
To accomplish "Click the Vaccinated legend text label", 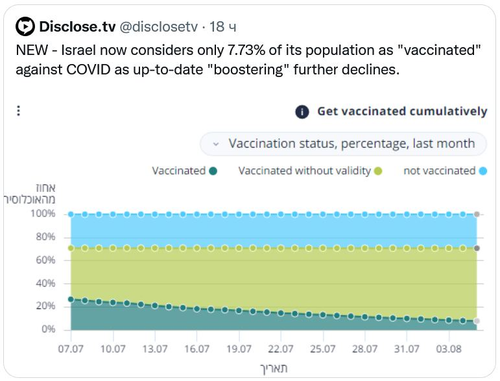I will pyautogui.click(x=179, y=171).
